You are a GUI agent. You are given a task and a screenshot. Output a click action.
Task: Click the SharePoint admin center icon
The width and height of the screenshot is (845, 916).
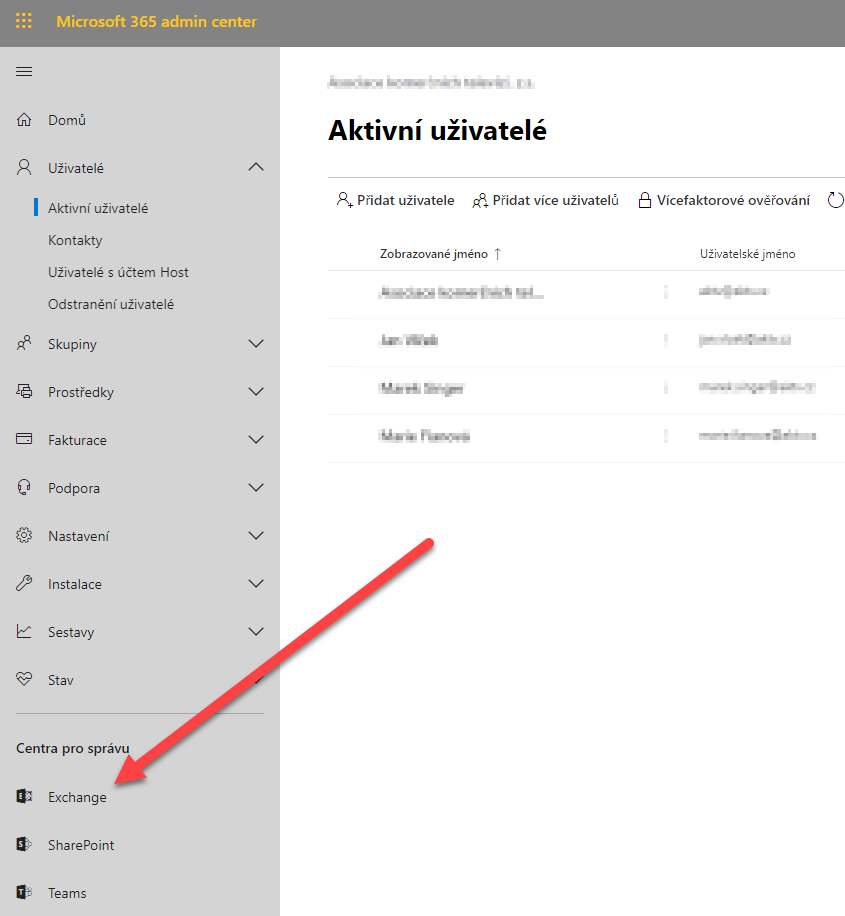[x=24, y=844]
